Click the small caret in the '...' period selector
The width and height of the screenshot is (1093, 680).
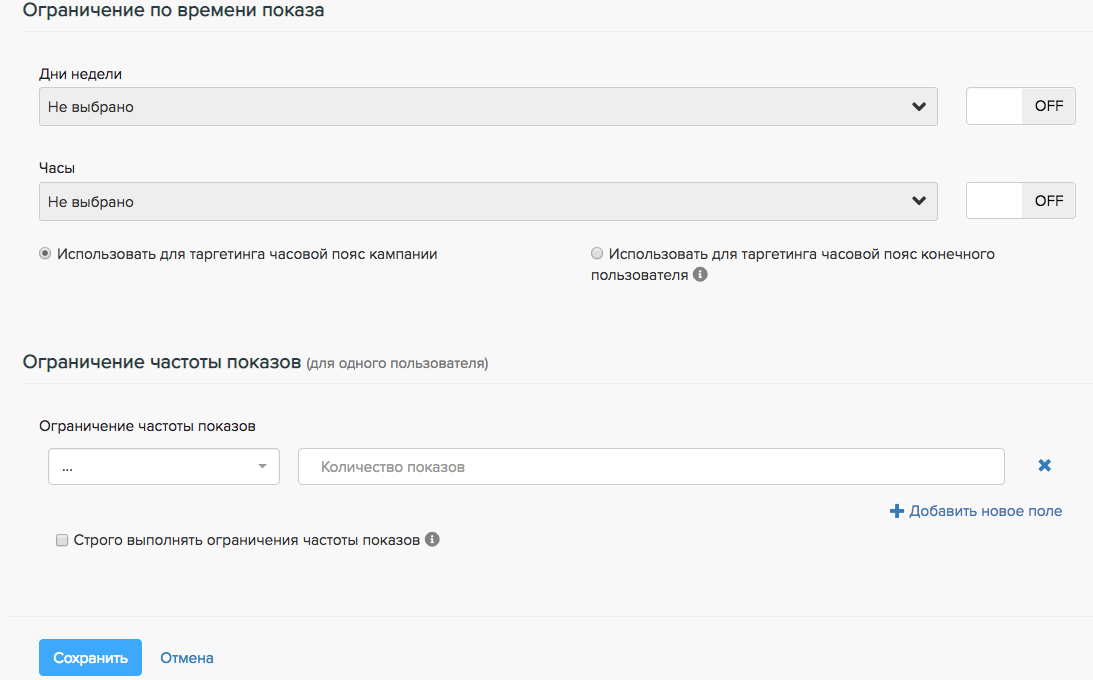pyautogui.click(x=262, y=467)
